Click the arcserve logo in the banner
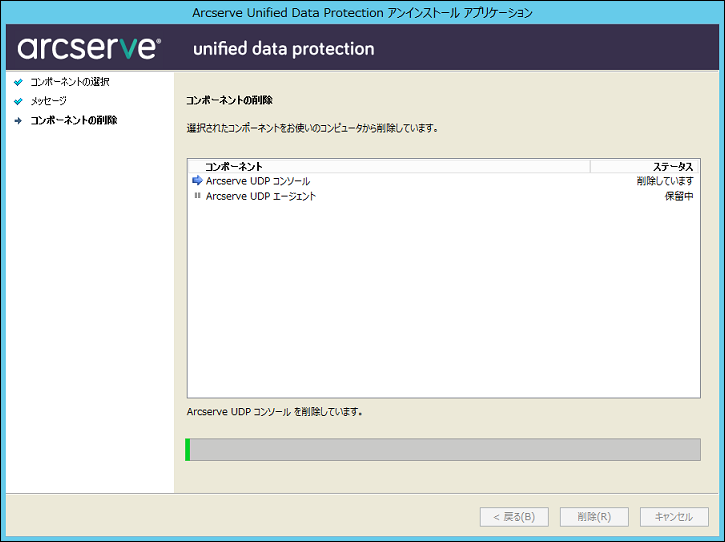Image resolution: width=725 pixels, height=542 pixels. pos(89,48)
